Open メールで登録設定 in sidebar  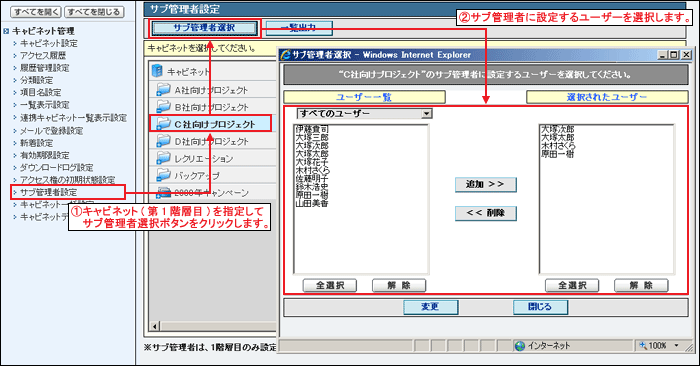(x=51, y=131)
